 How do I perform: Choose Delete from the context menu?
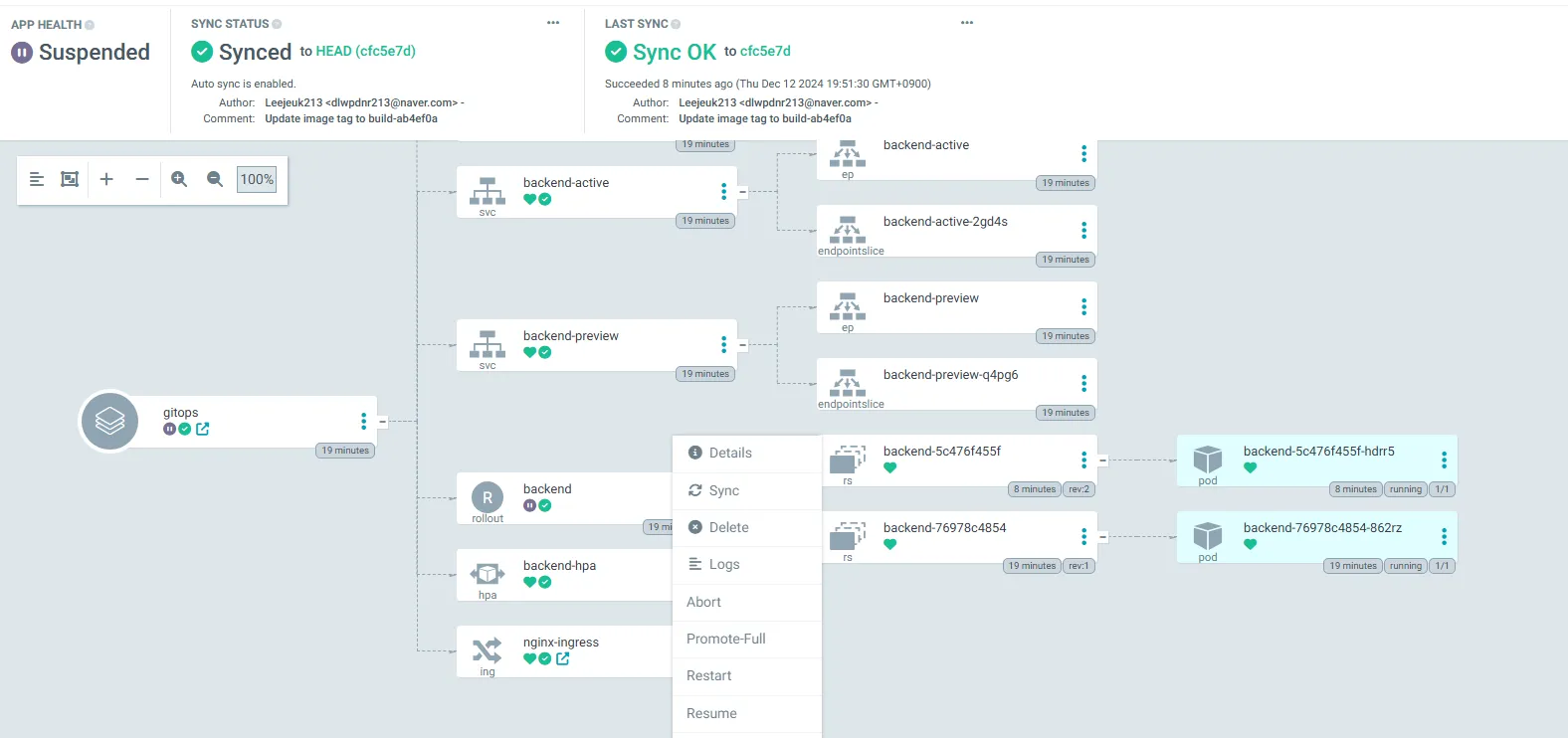pos(747,527)
